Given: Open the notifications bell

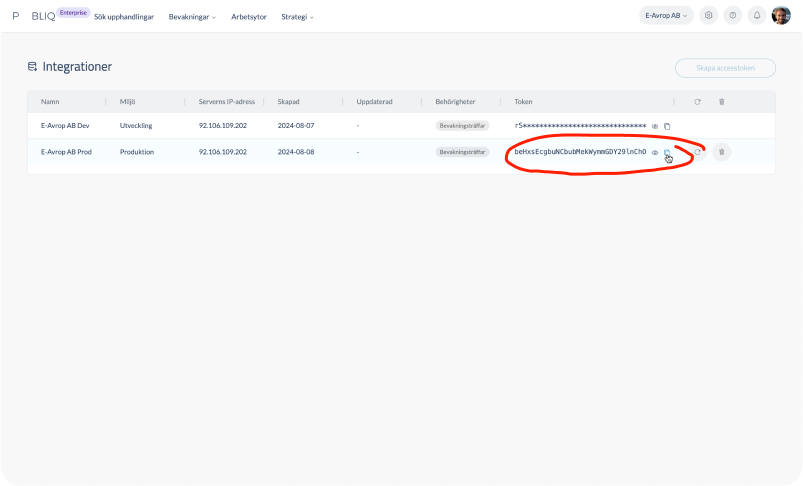Looking at the screenshot, I should 756,16.
